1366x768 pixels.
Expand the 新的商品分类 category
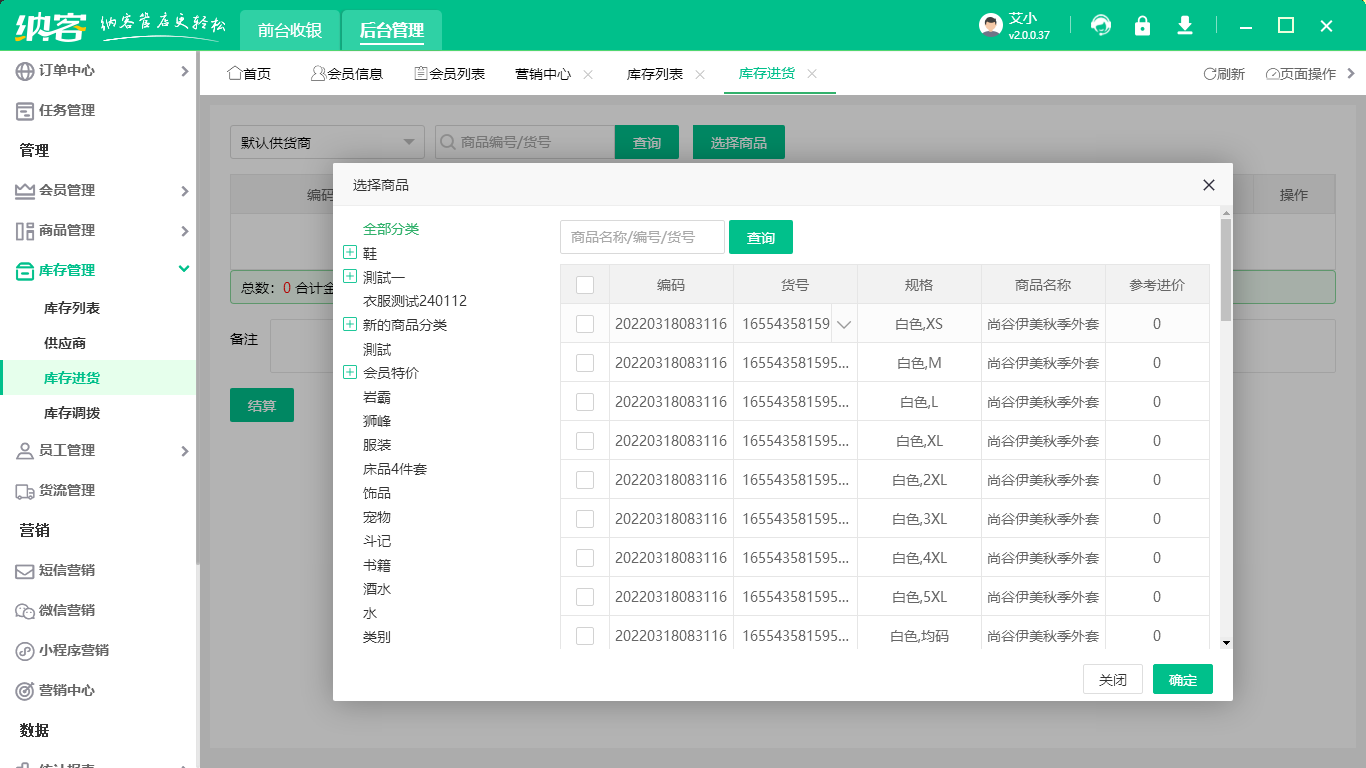tap(350, 323)
